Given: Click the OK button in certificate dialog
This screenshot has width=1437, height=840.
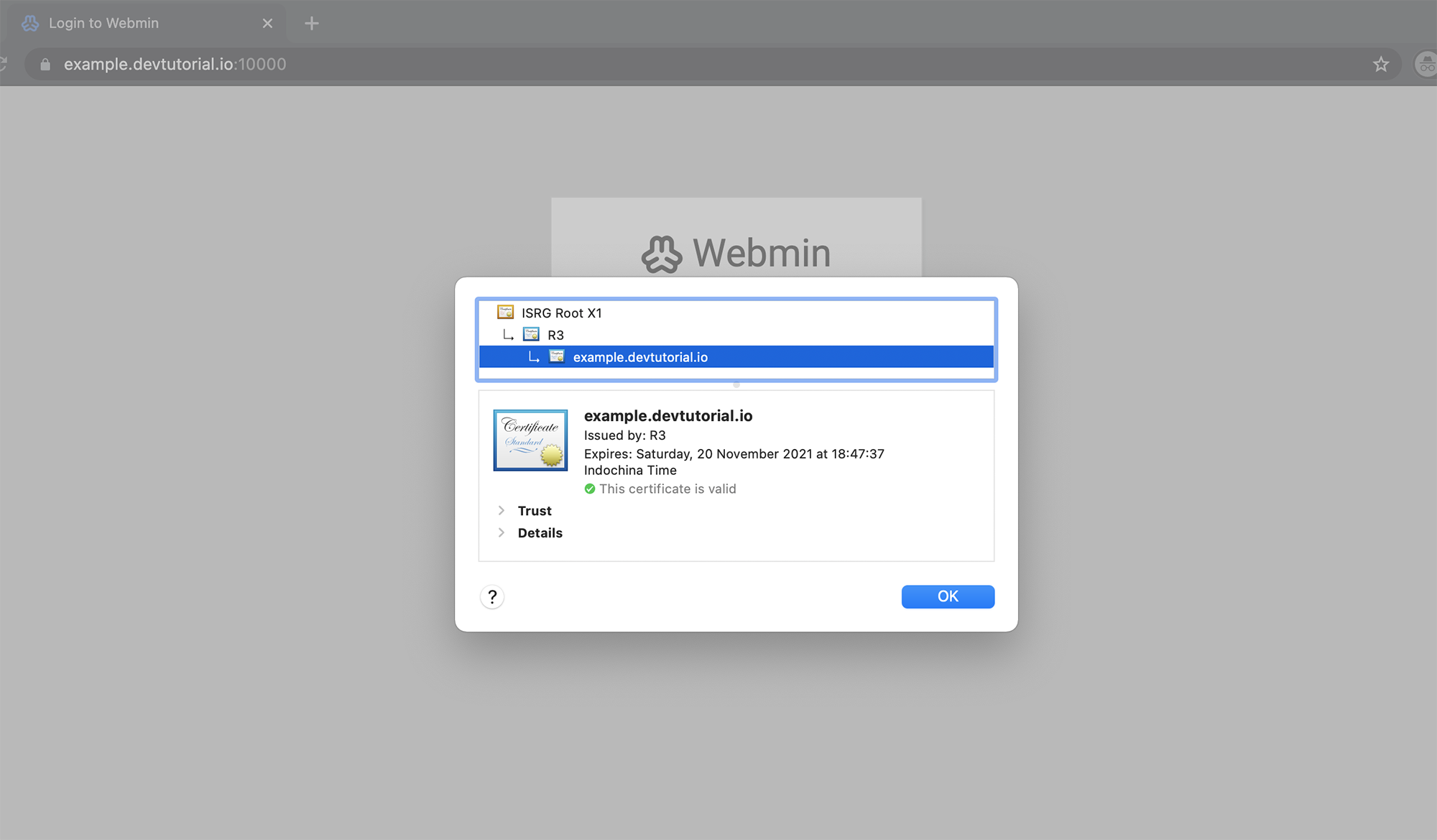Looking at the screenshot, I should (948, 596).
